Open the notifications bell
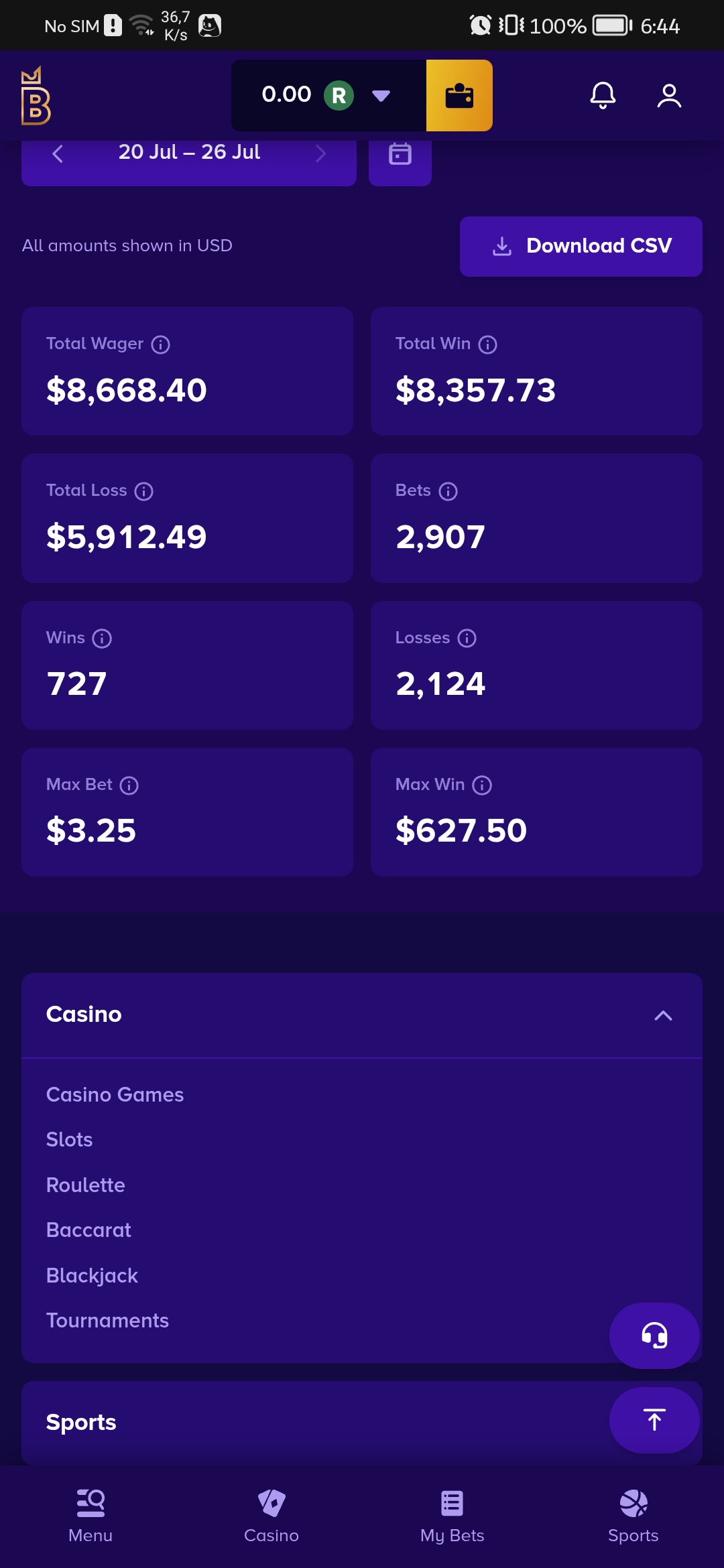Image resolution: width=724 pixels, height=1568 pixels. pos(603,95)
